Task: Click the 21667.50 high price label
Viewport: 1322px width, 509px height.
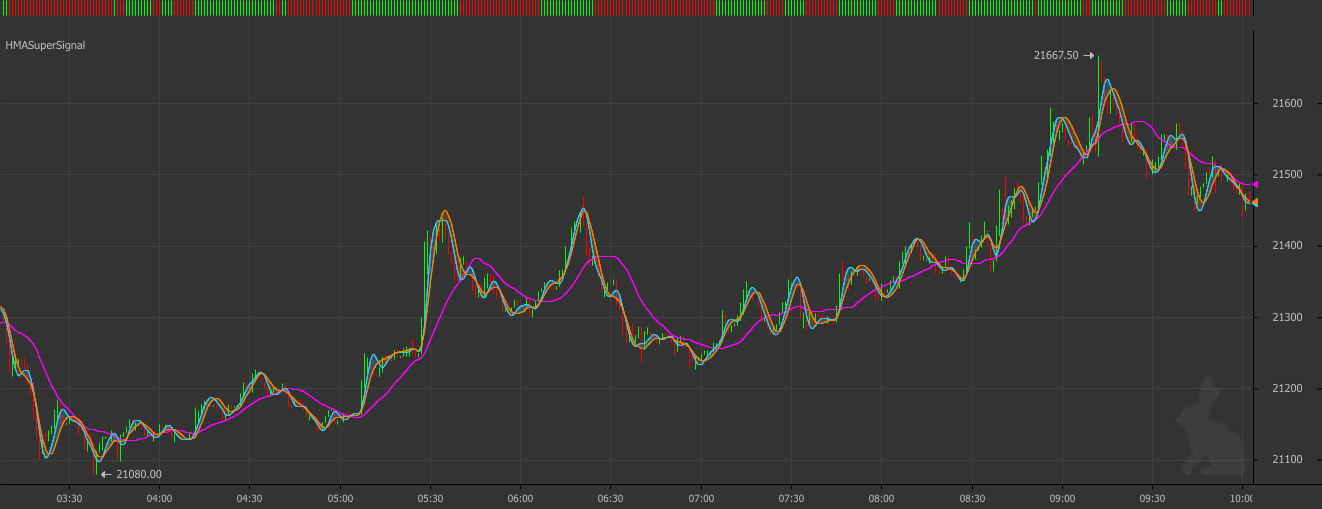Action: 1056,56
